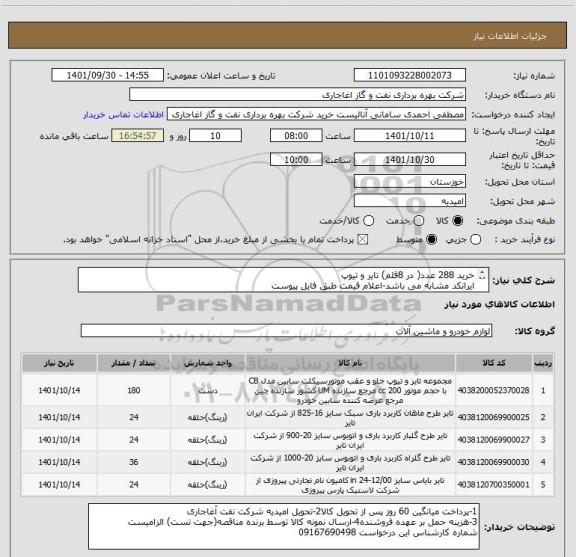Click the quantity 36 cell

(134, 462)
